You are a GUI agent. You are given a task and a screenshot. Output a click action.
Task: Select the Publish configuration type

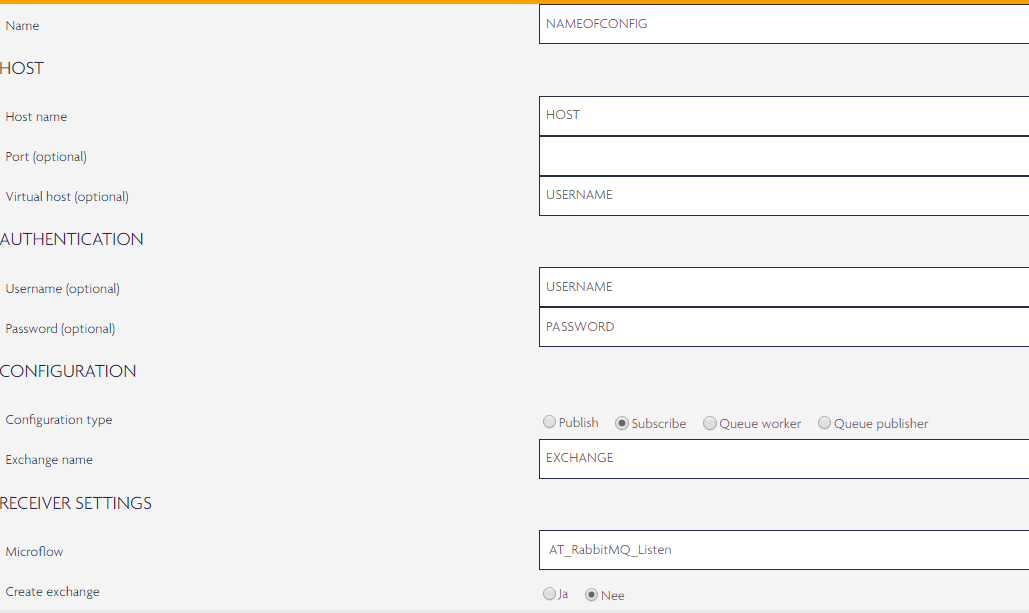549,422
